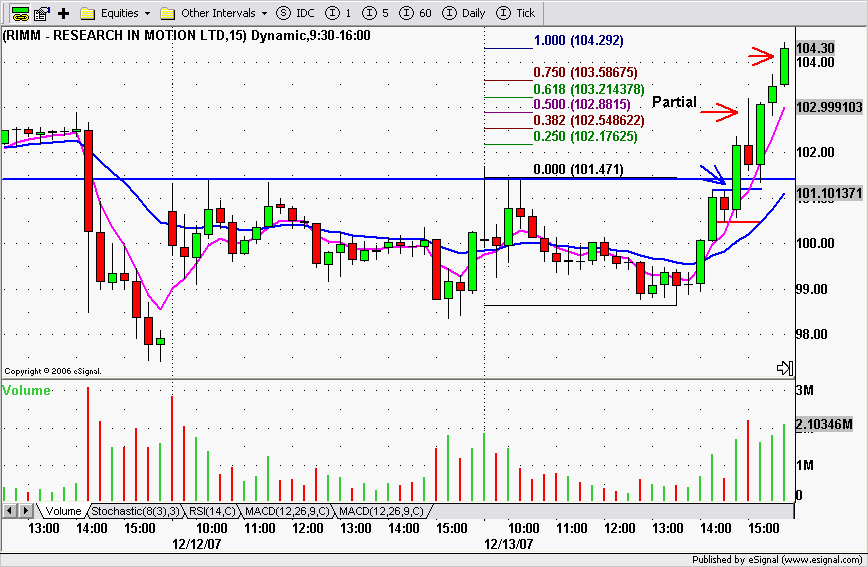Click the 1.000 (104.292) Fibonacci label
The width and height of the screenshot is (868, 567).
click(x=578, y=40)
